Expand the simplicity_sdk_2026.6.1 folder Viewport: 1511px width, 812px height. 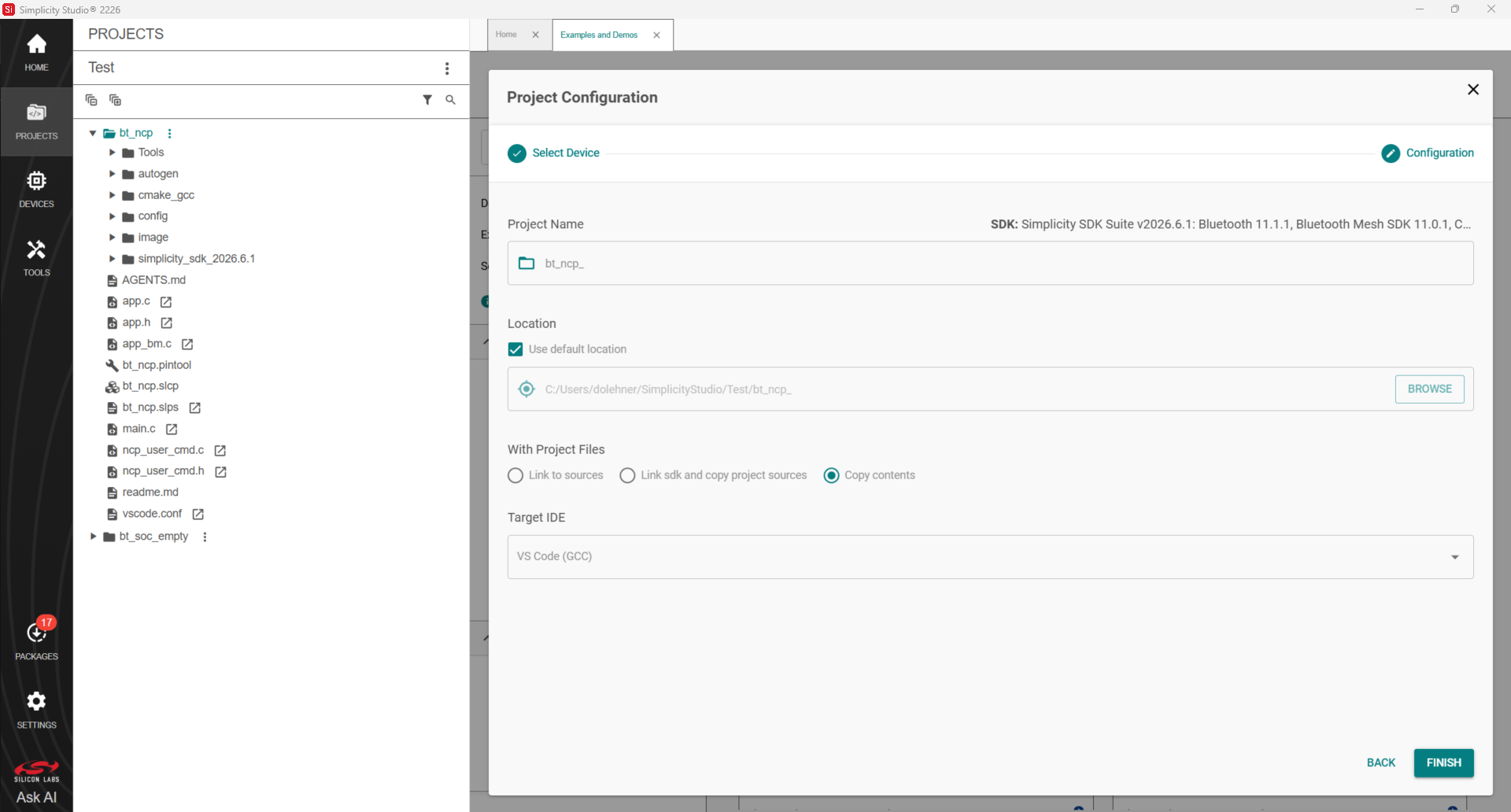(x=112, y=259)
